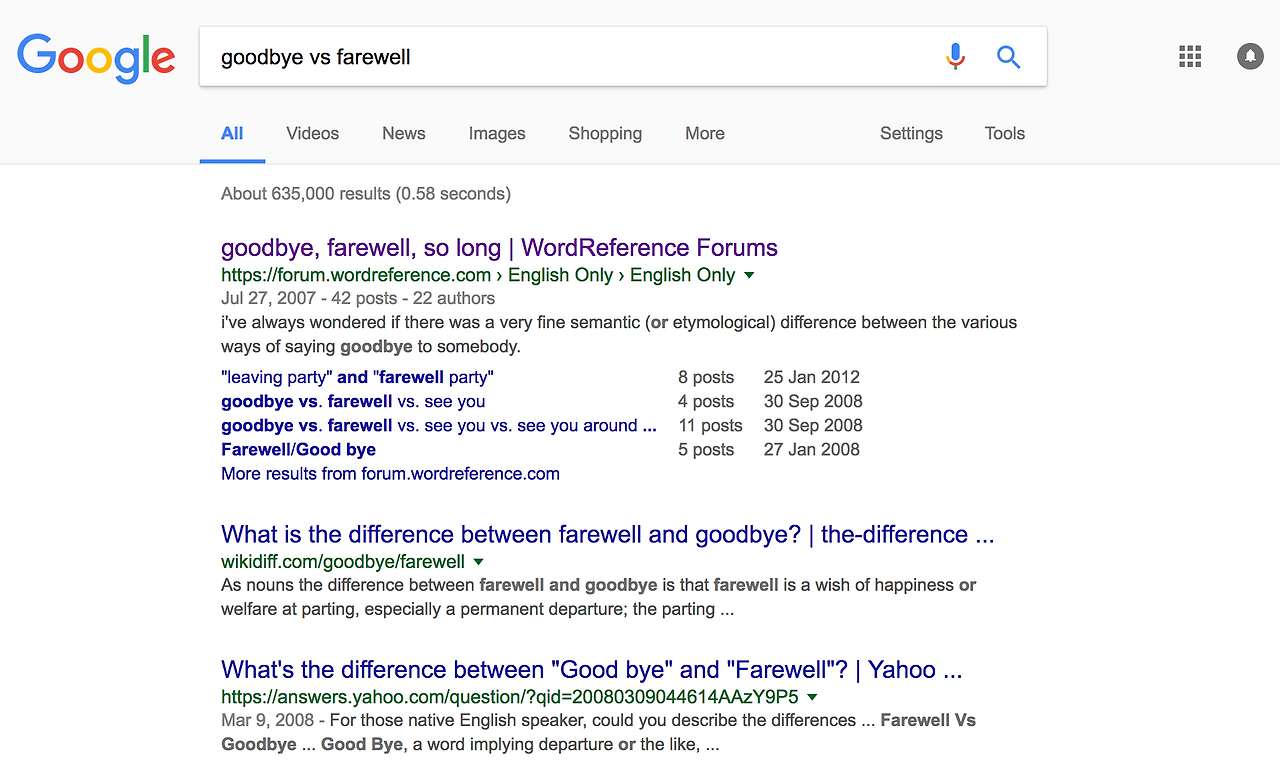
Task: Open the Settings menu
Action: [911, 133]
